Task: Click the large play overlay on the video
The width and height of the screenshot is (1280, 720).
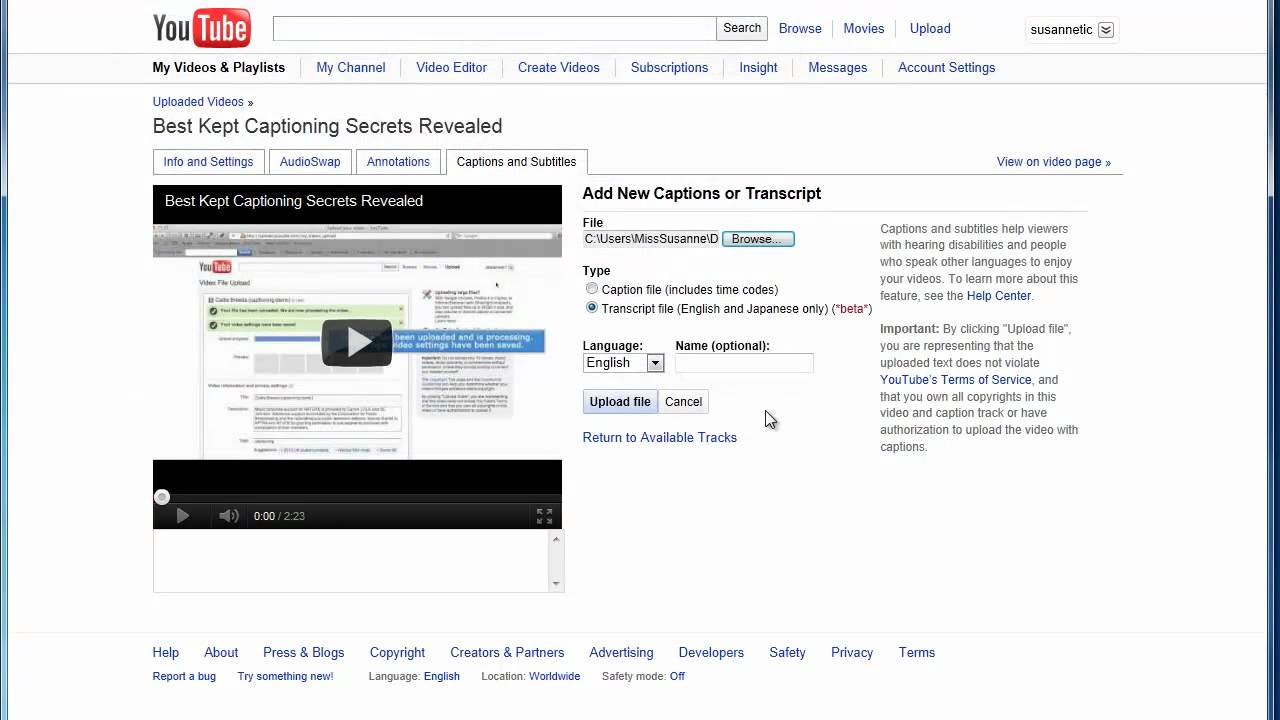Action: click(x=357, y=343)
